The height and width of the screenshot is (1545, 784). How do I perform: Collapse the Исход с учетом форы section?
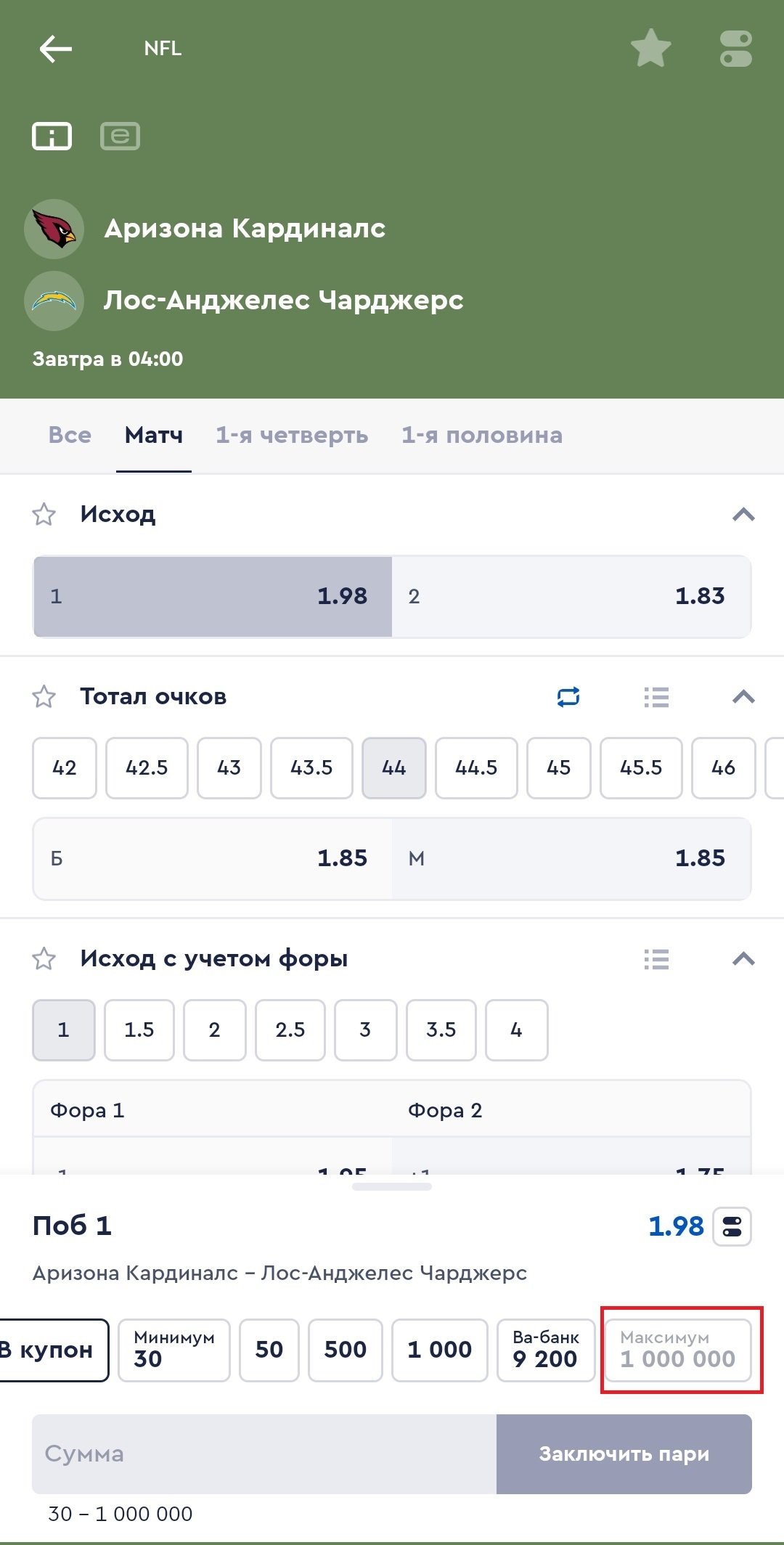click(743, 959)
